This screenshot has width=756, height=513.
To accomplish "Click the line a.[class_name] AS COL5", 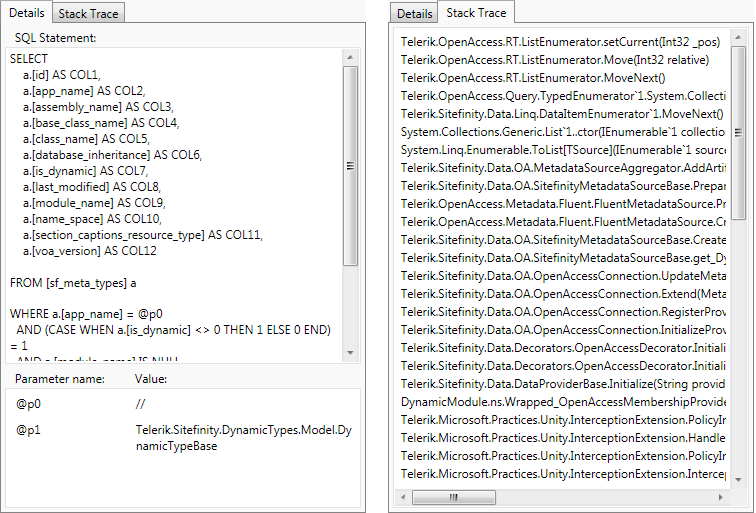I will [86, 139].
